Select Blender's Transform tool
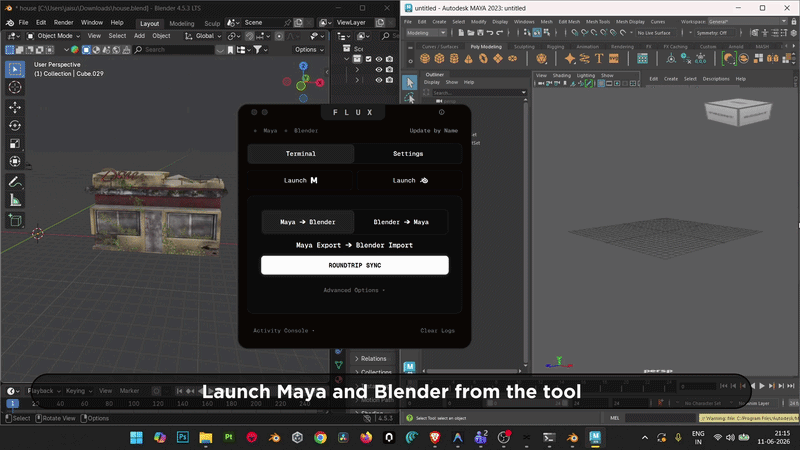Viewport: 800px width, 450px height. coord(15,162)
